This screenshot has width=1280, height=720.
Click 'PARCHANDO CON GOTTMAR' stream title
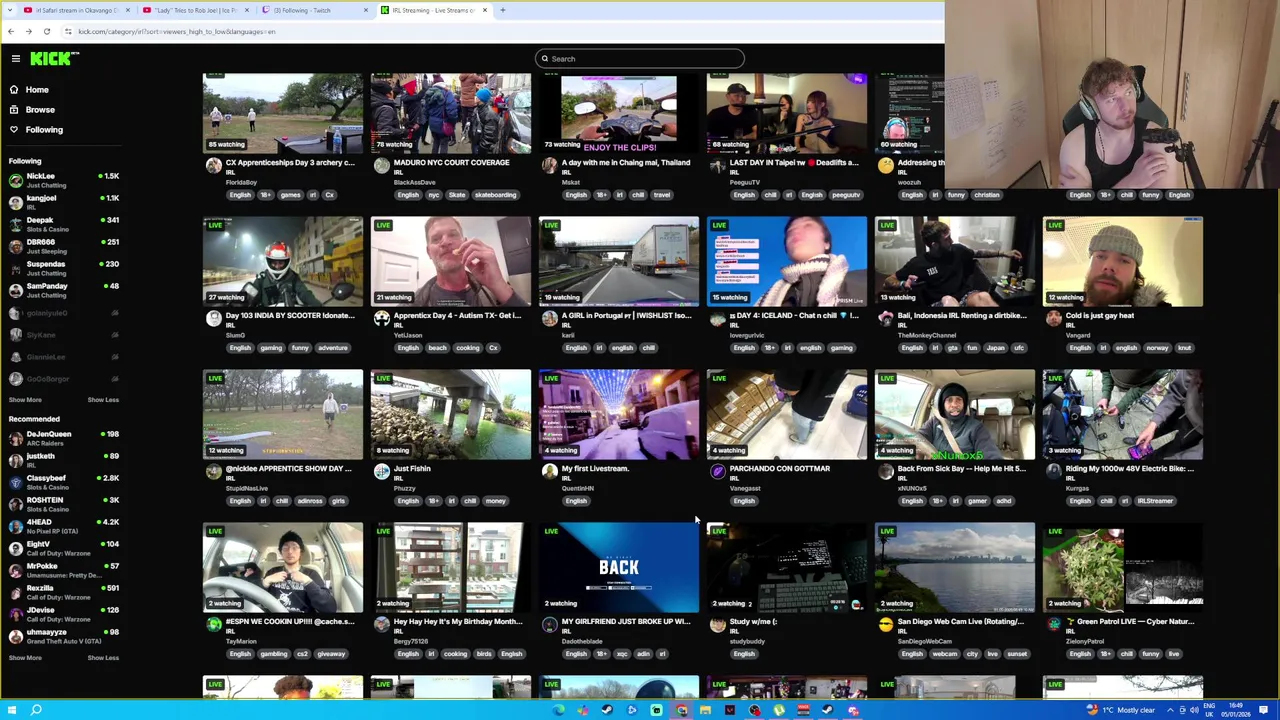[x=780, y=469]
